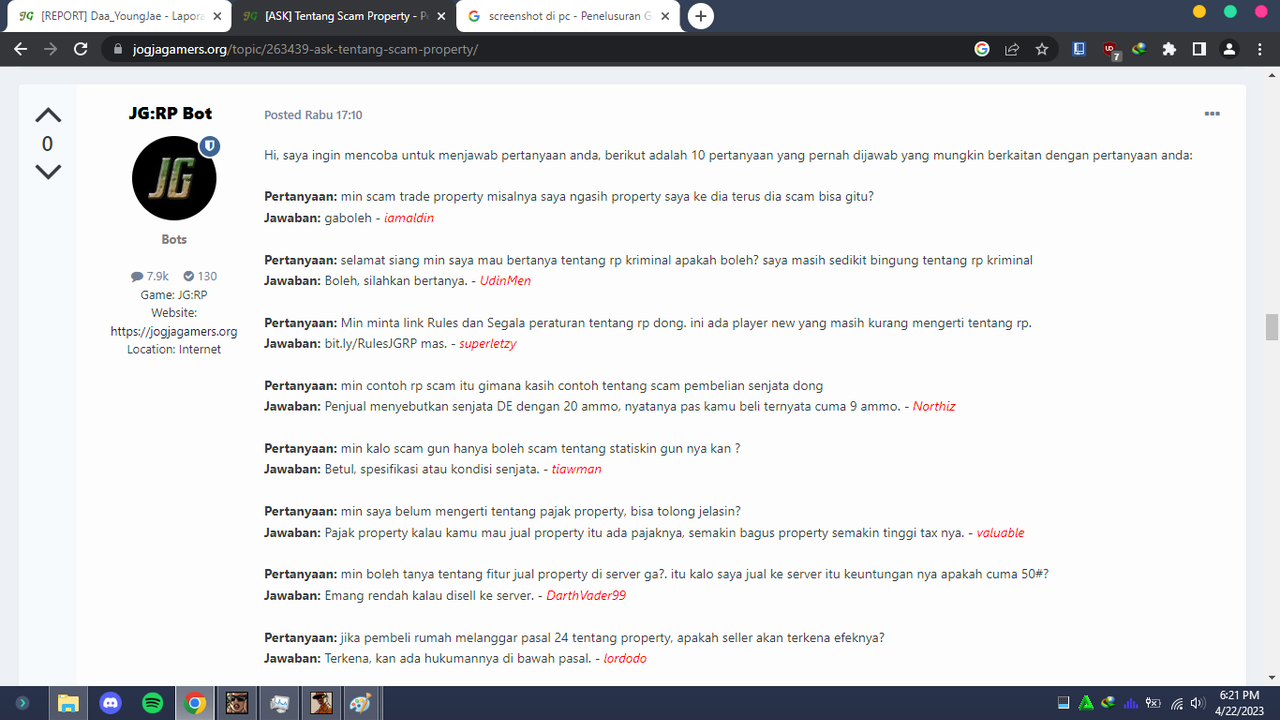This screenshot has width=1280, height=720.
Task: Open valuable's answer link
Action: (1000, 533)
